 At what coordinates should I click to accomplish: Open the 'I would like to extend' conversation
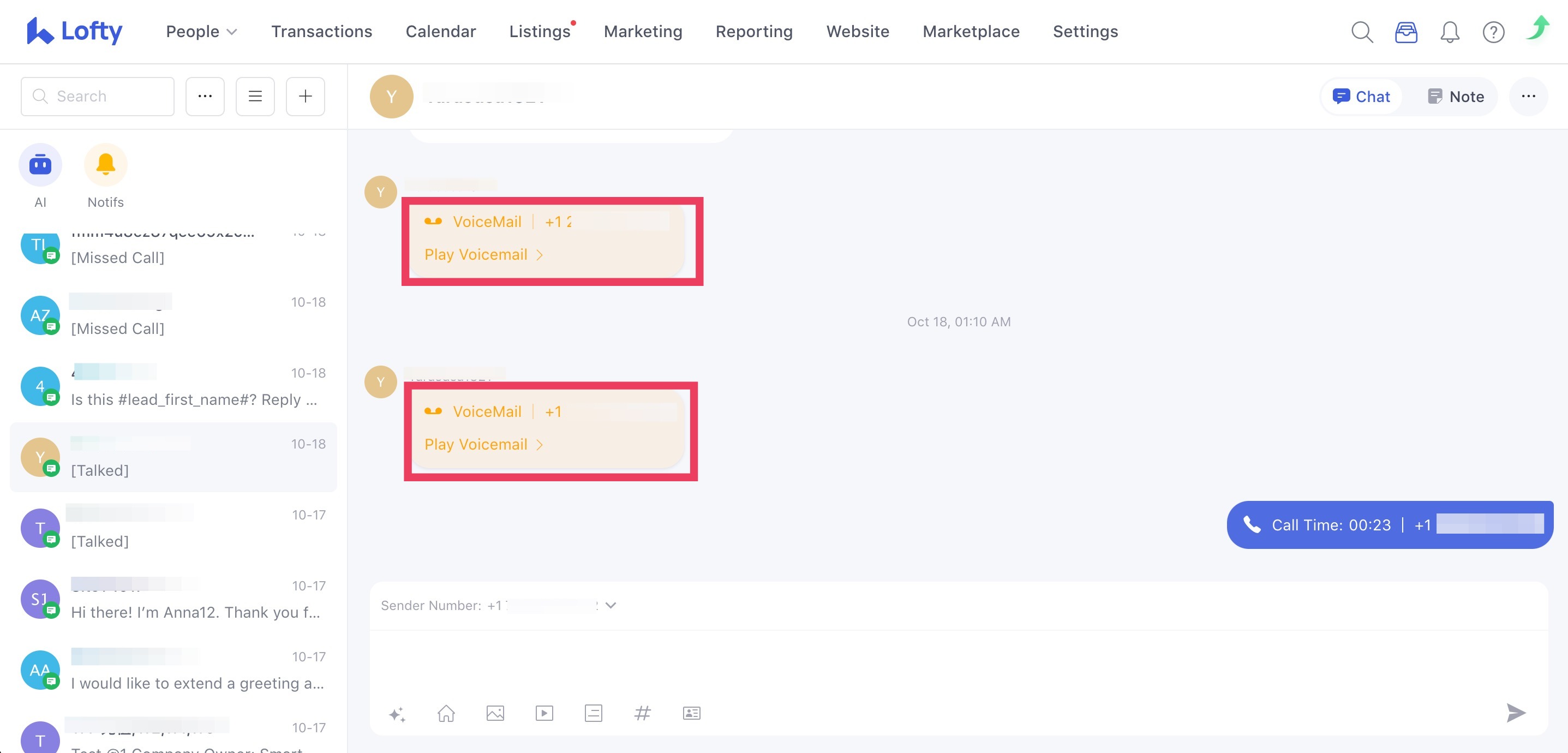(173, 670)
